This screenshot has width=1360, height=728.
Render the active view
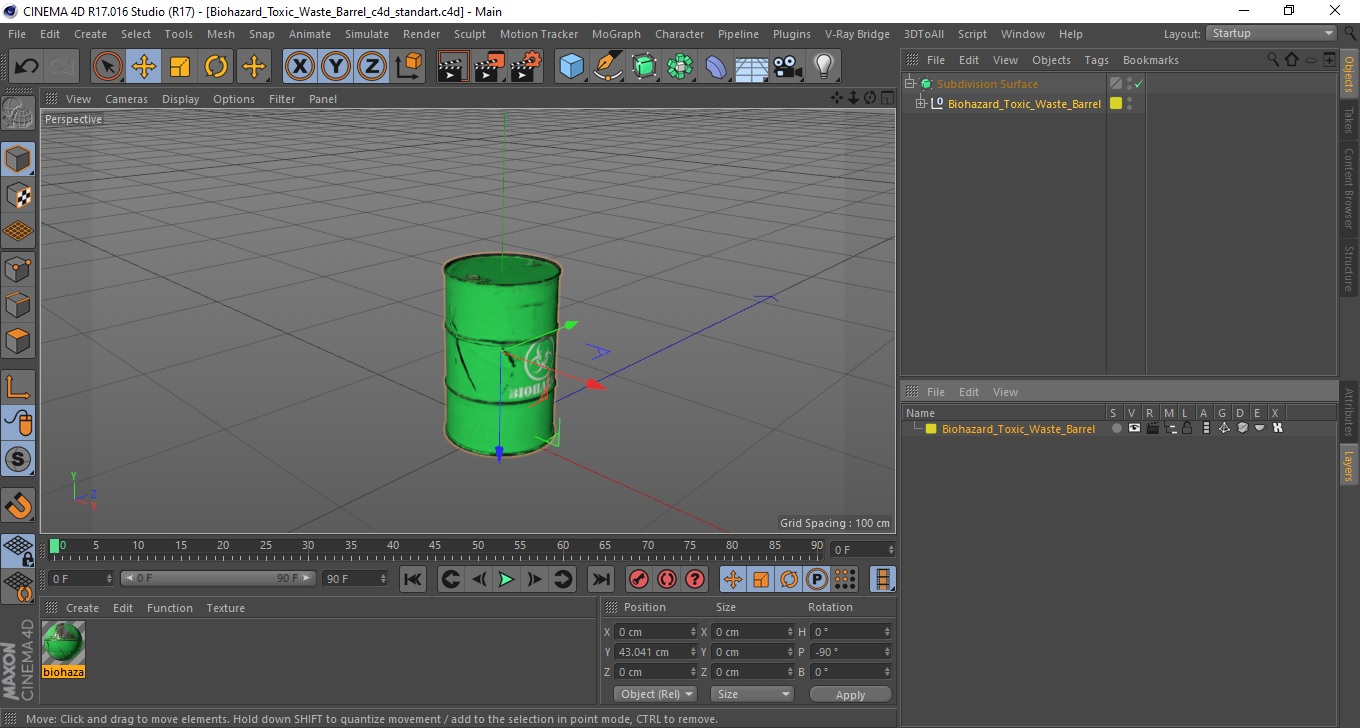click(x=454, y=67)
